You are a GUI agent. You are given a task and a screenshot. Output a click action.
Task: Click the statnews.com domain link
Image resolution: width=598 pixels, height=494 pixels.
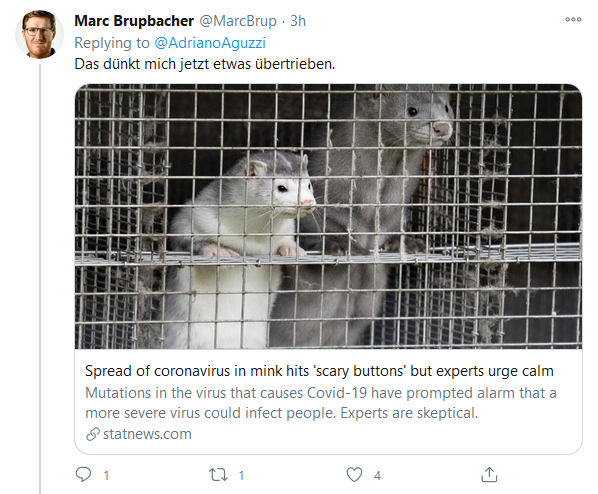pyautogui.click(x=147, y=434)
